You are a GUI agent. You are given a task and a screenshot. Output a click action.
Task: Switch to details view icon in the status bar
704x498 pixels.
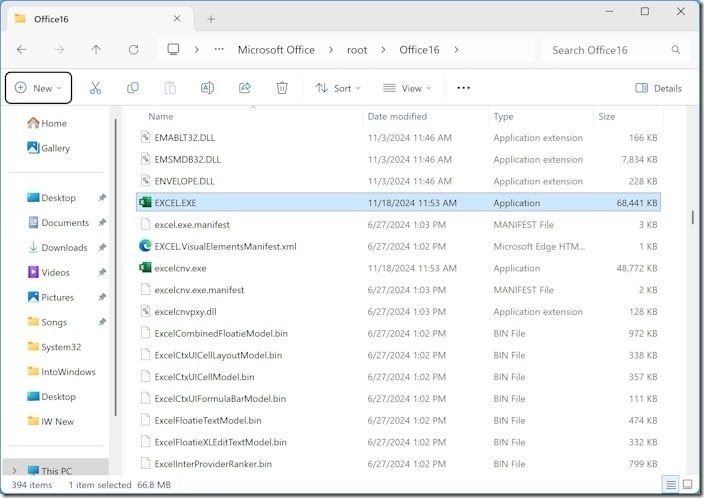tap(671, 485)
